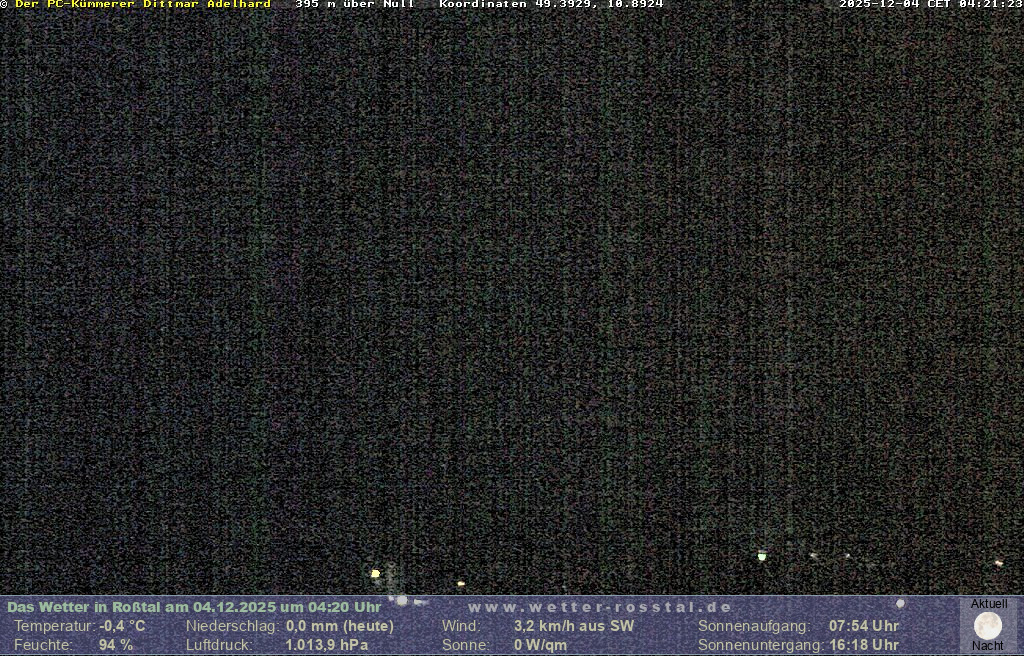Click the bright yellow light in the night image
The width and height of the screenshot is (1024, 656).
(375, 574)
